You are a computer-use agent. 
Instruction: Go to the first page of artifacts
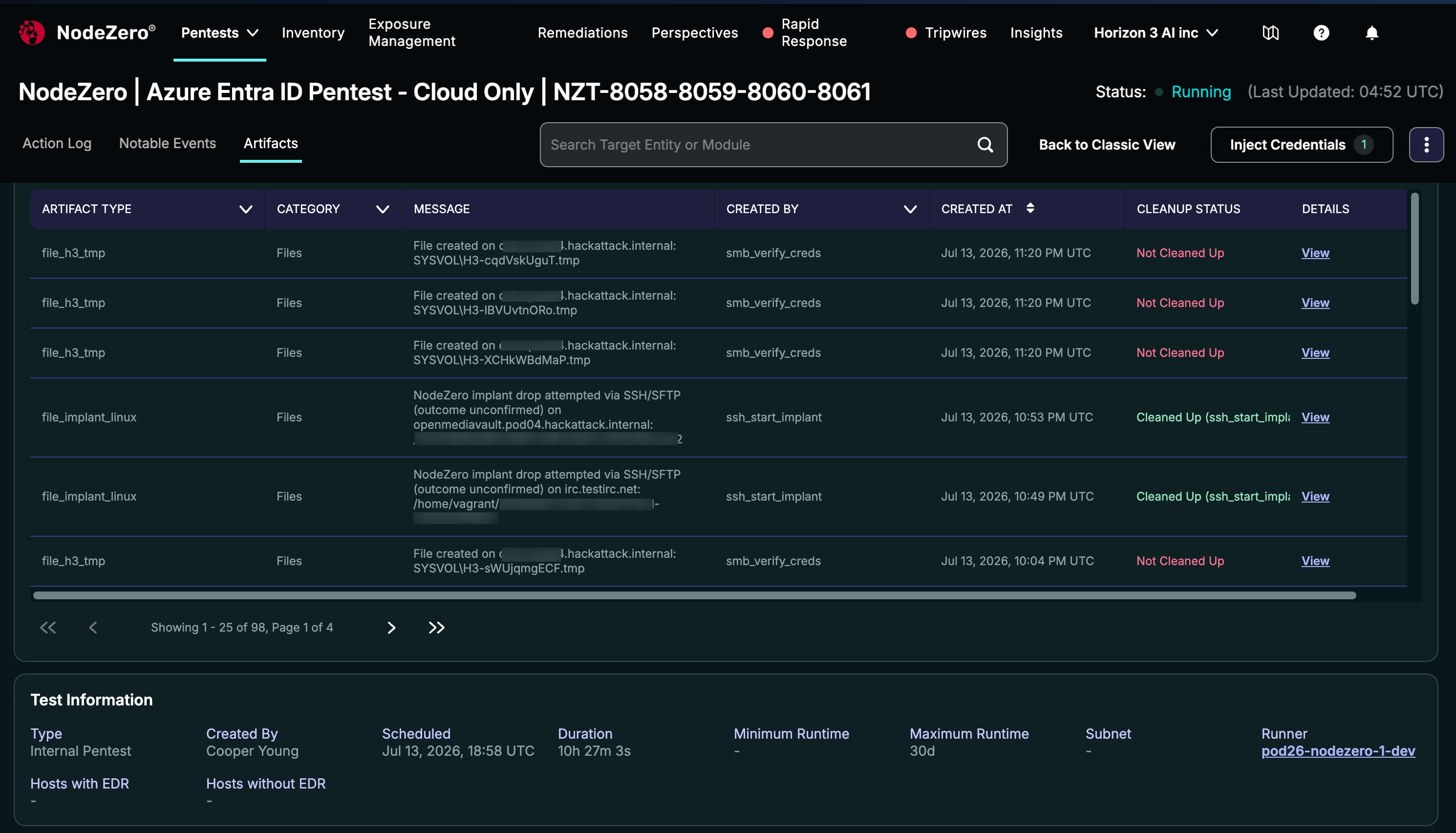coord(48,628)
